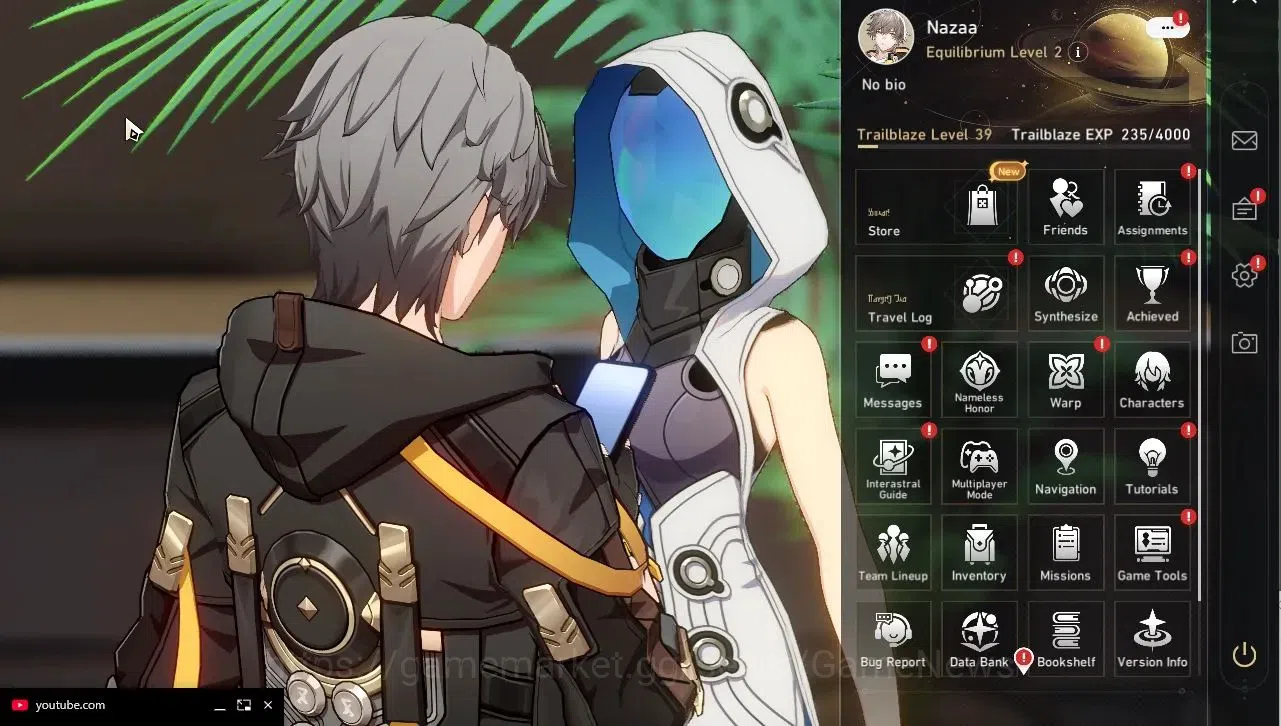Open the Messages menu
The height and width of the screenshot is (726, 1281).
click(893, 380)
